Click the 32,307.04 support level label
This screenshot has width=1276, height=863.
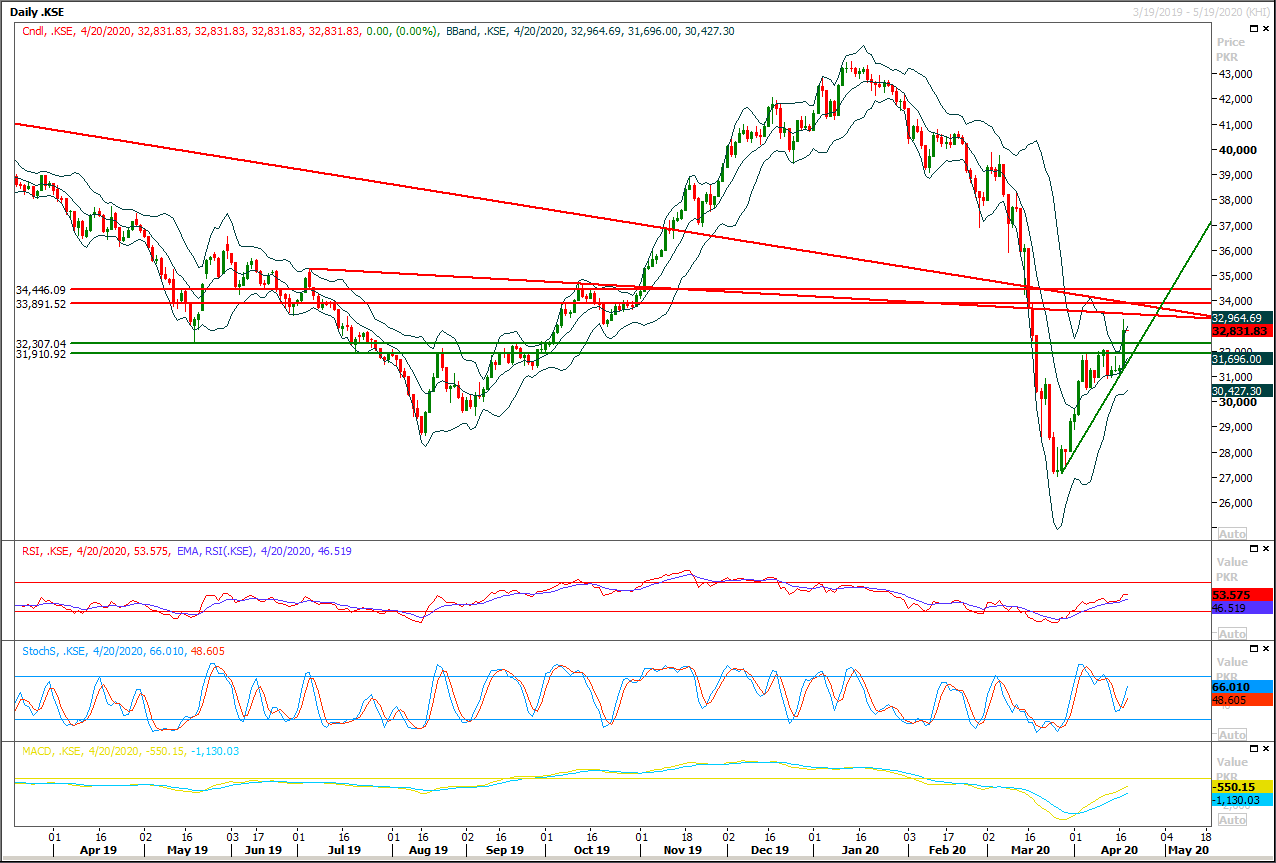[x=40, y=343]
